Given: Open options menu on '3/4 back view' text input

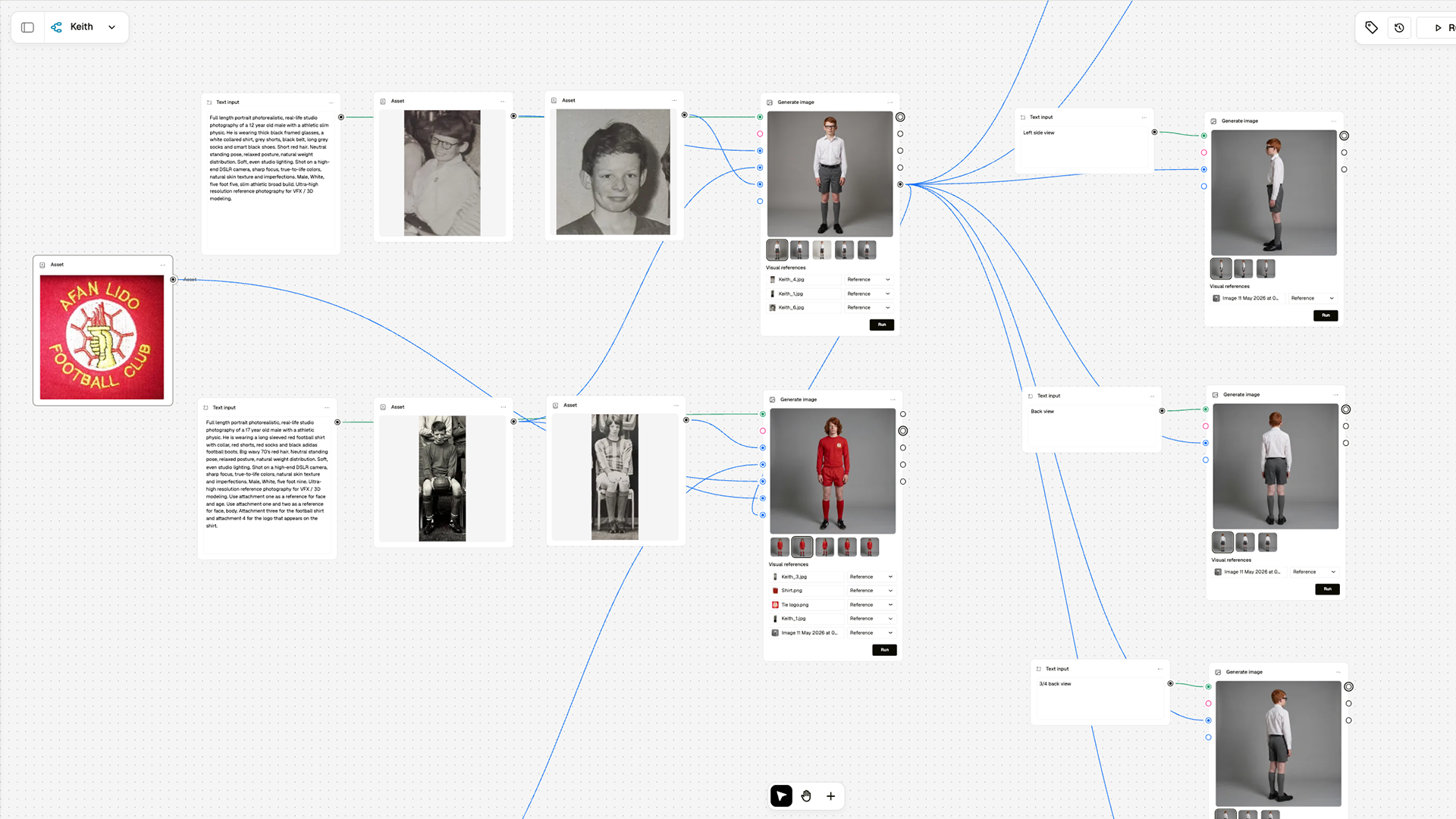Looking at the screenshot, I should tap(1159, 669).
